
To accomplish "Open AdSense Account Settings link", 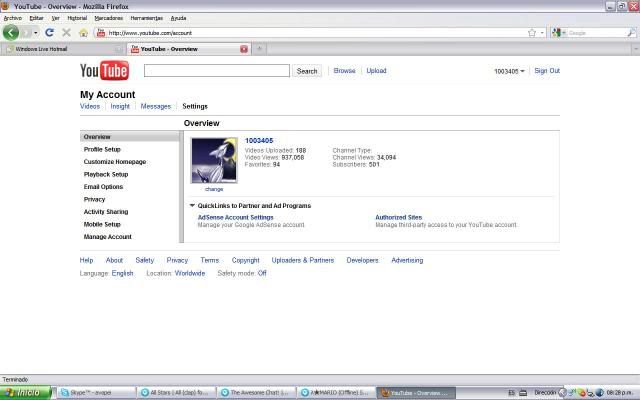I will click(x=235, y=217).
